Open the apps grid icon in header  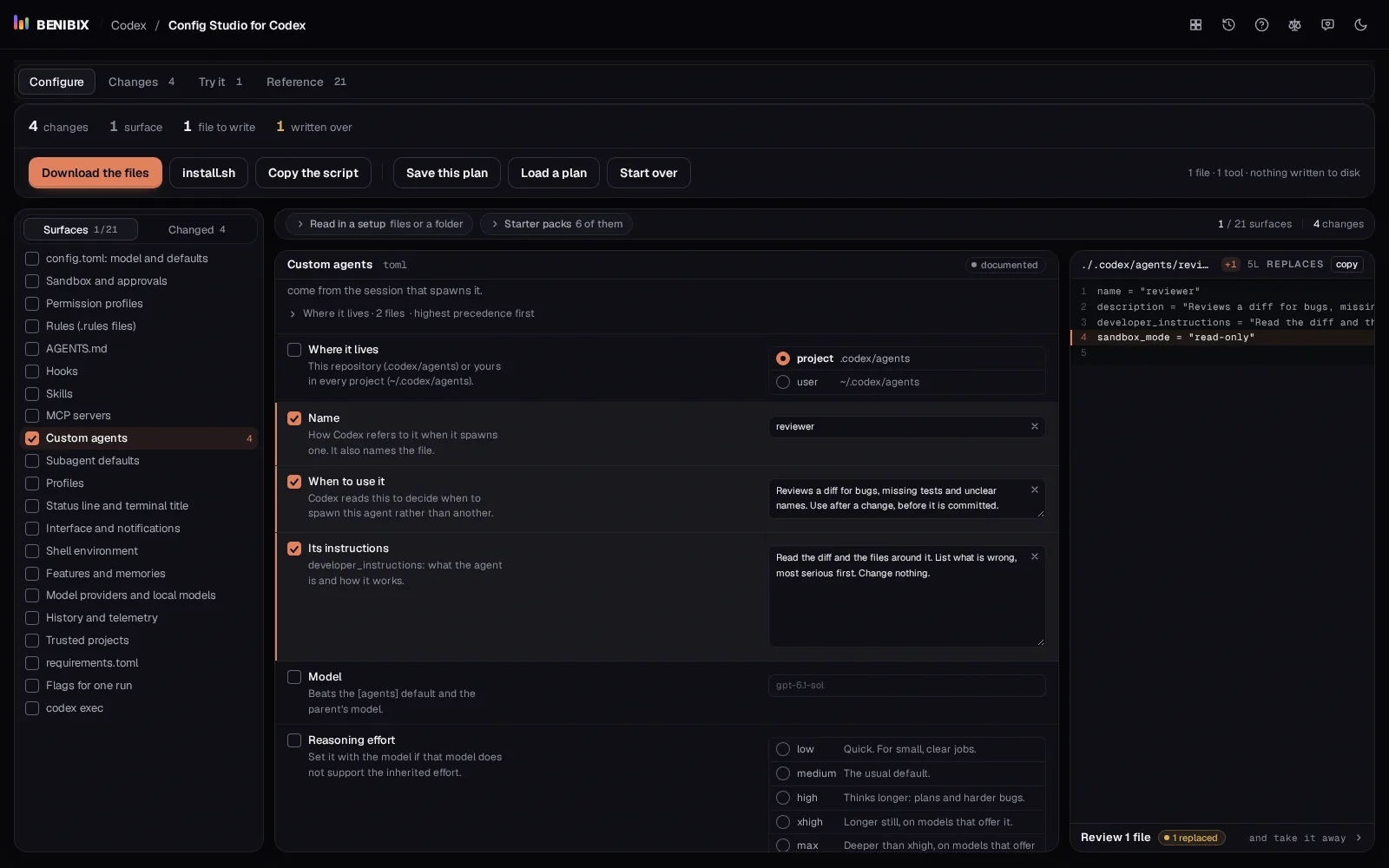[1195, 25]
